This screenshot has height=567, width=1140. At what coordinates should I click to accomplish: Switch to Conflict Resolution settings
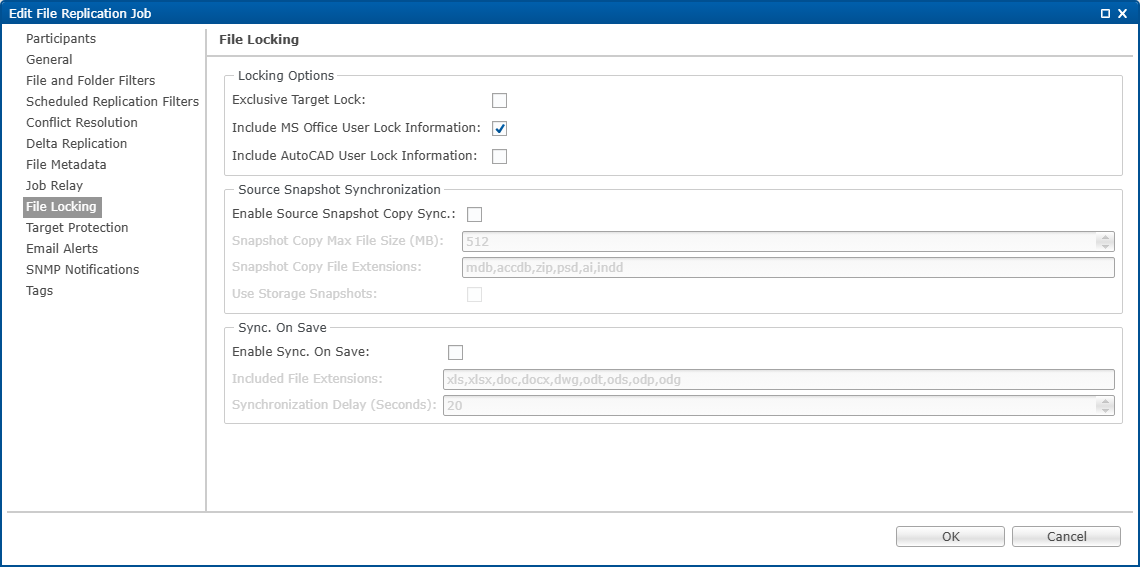pyautogui.click(x=82, y=123)
